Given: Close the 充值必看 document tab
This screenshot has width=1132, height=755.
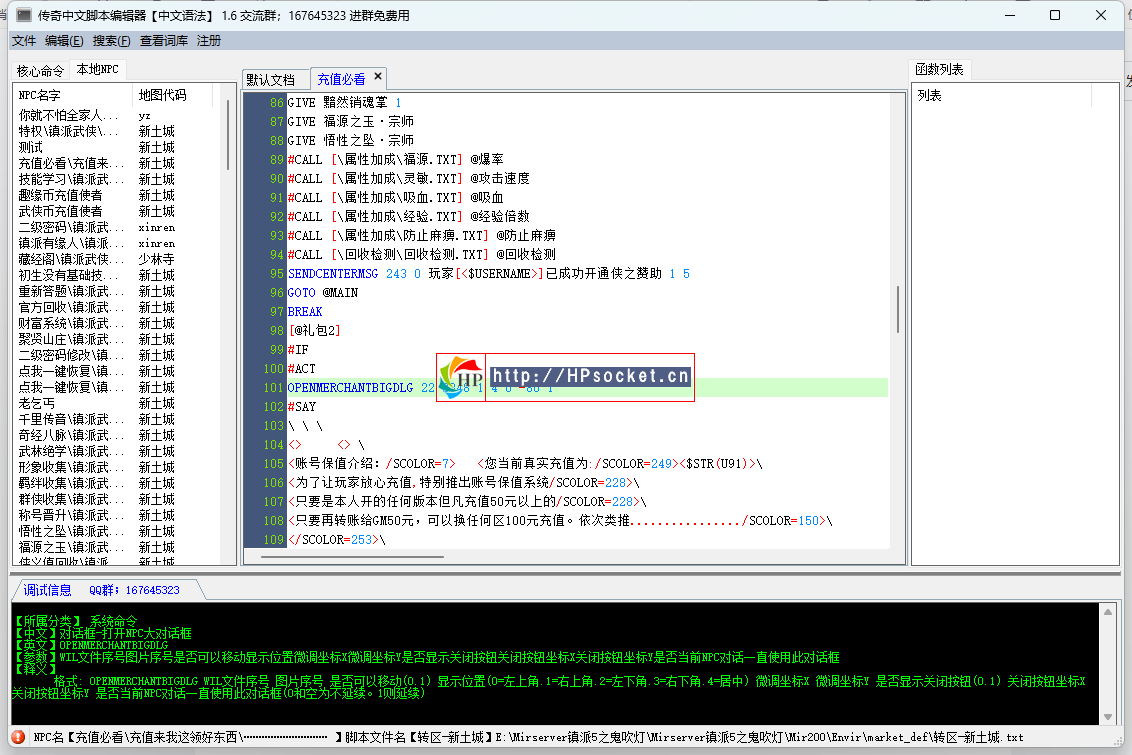Looking at the screenshot, I should [x=378, y=77].
